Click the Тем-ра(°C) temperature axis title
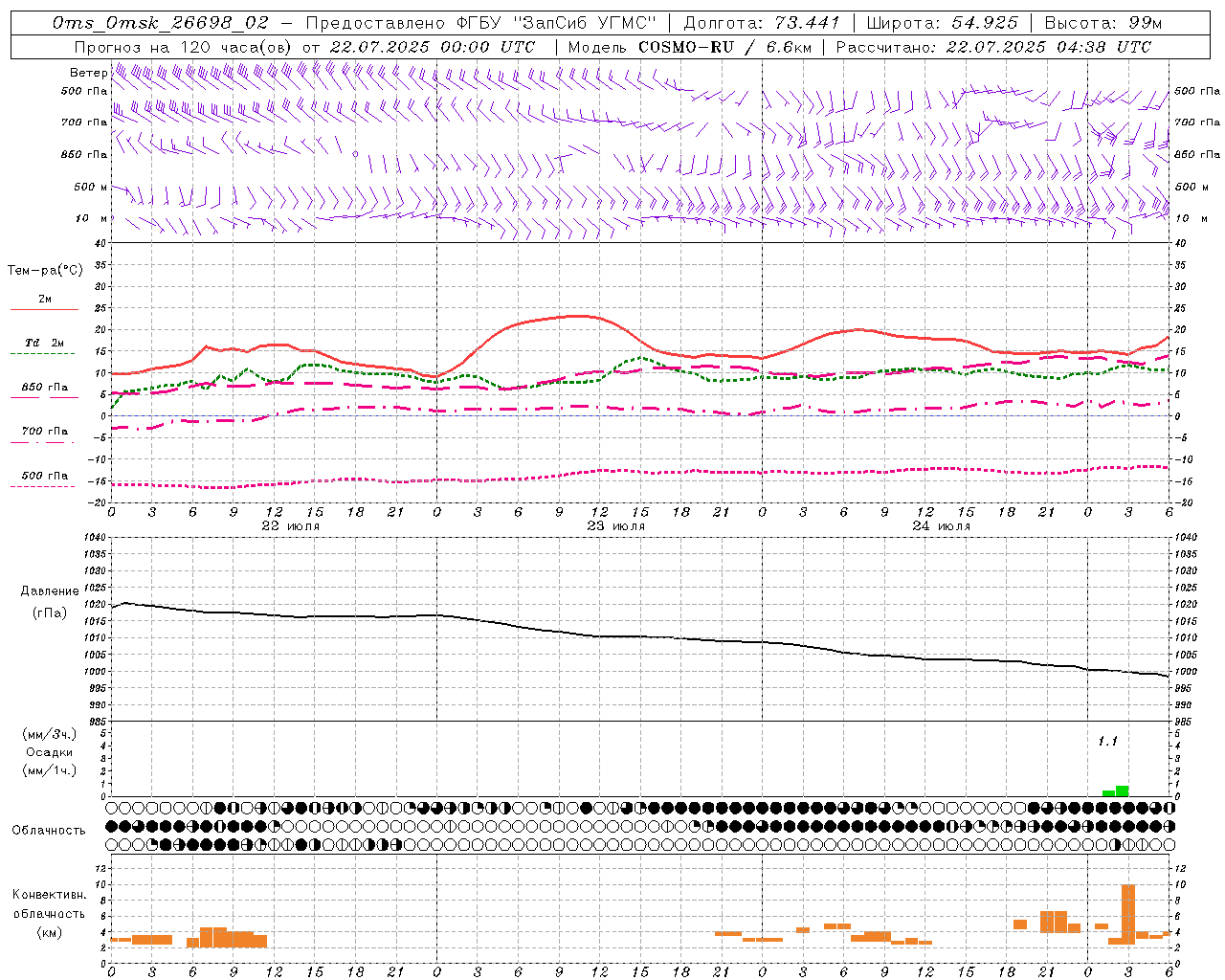1225x980 pixels. coord(45,271)
